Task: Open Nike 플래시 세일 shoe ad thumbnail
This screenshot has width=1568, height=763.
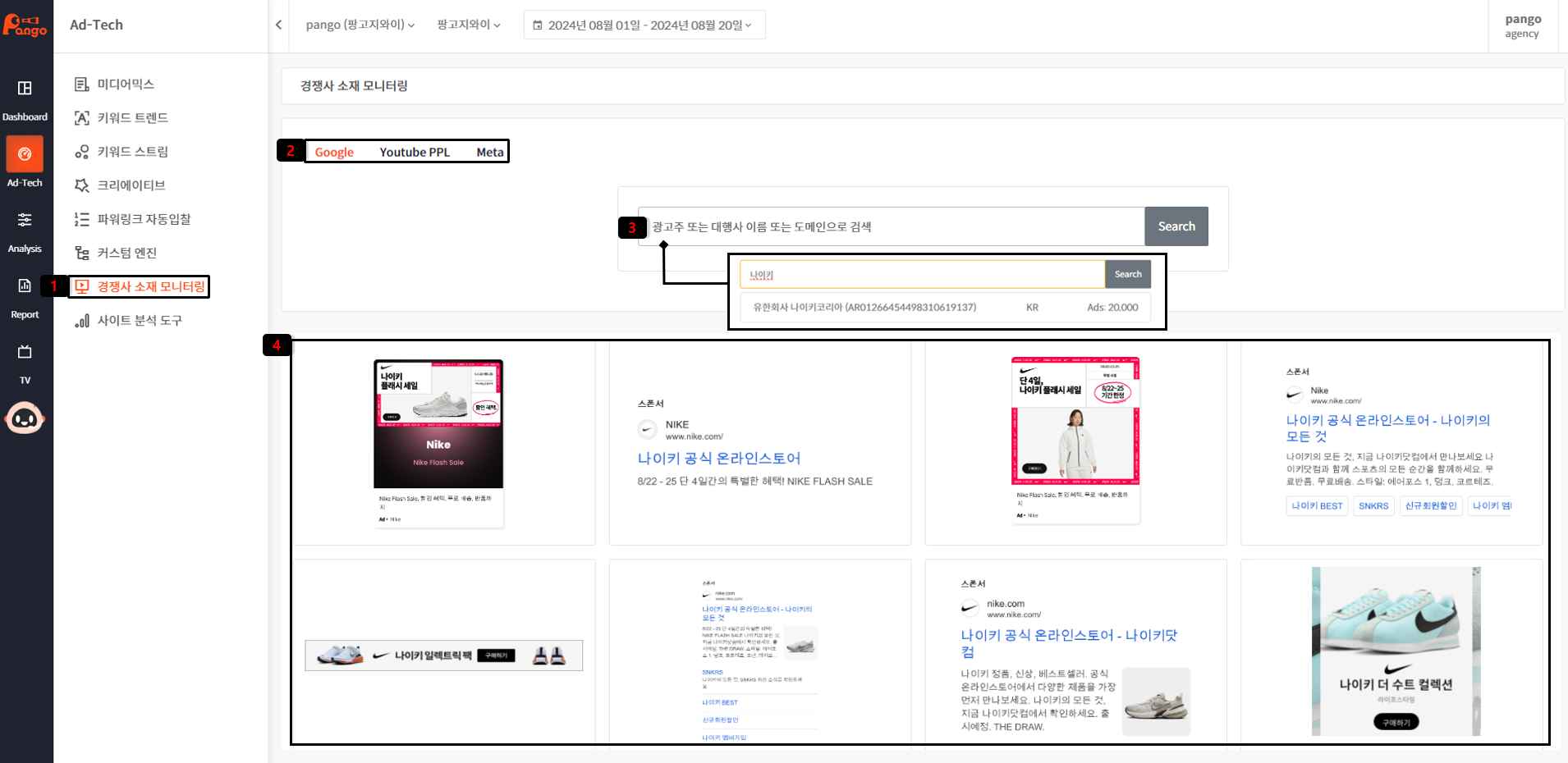Action: [x=438, y=443]
